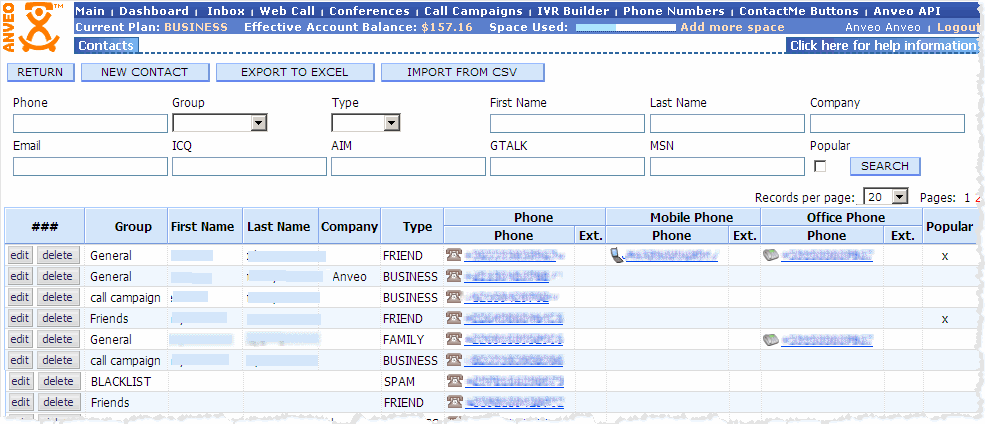Click phone icon in the General FAMILY row
The width and height of the screenshot is (985, 424).
tap(454, 339)
